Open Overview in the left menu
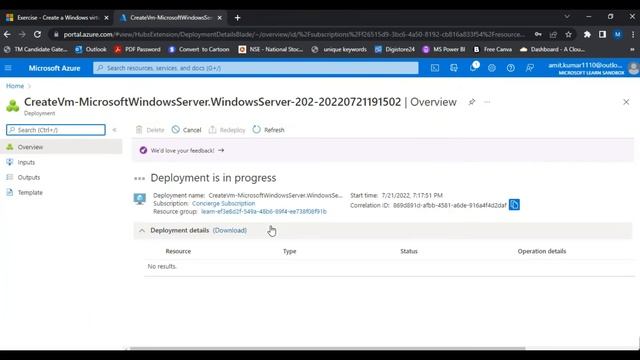Screen dimensions: 640x360 coord(61,147)
